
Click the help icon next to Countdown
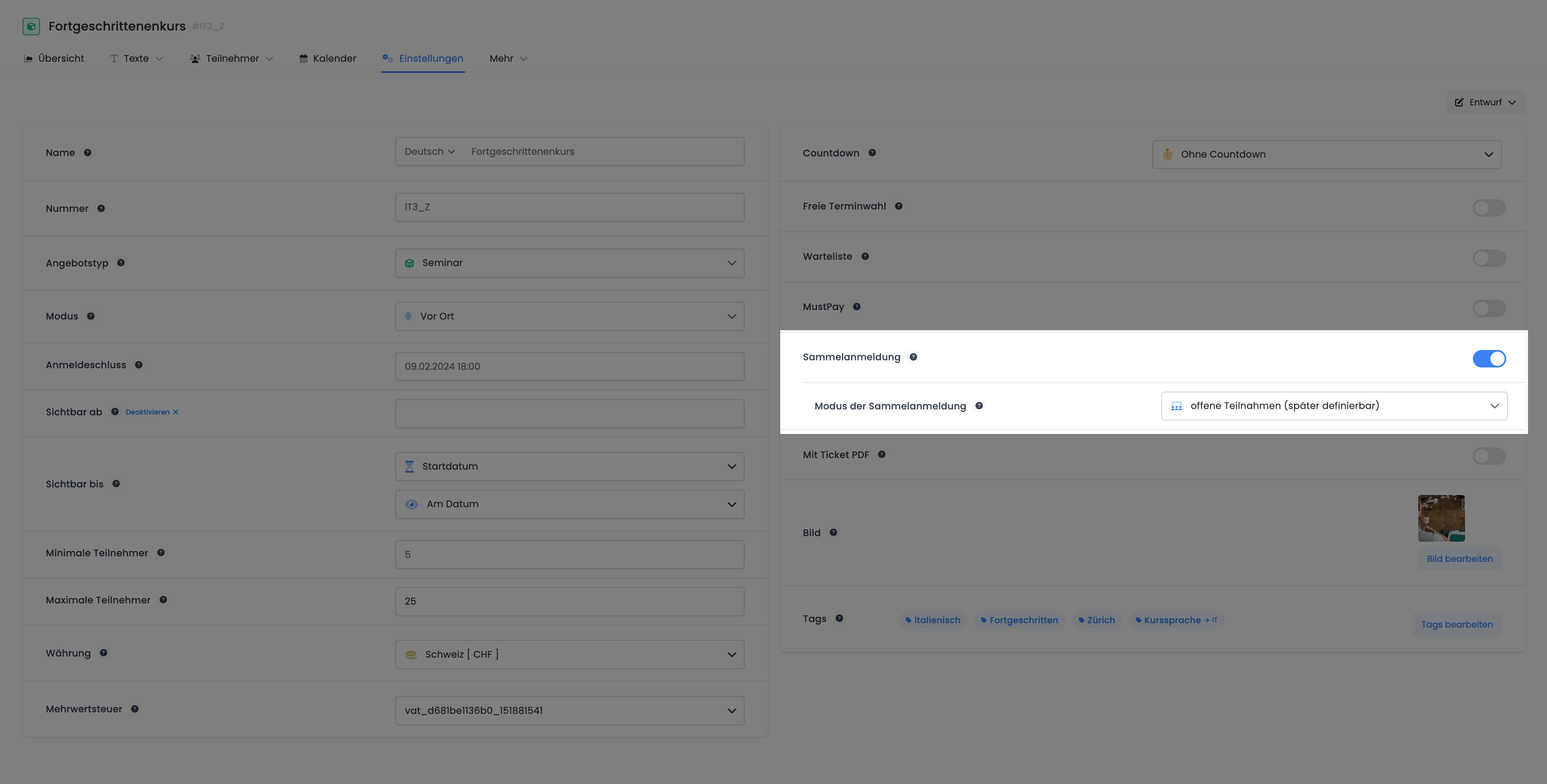[872, 153]
